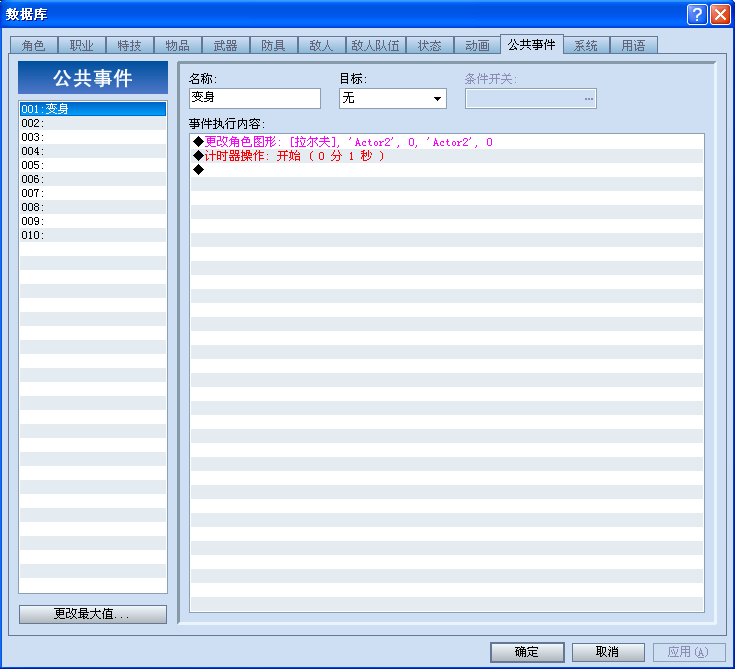Open the 用语 tab
Image resolution: width=735 pixels, height=669 pixels.
click(x=633, y=45)
